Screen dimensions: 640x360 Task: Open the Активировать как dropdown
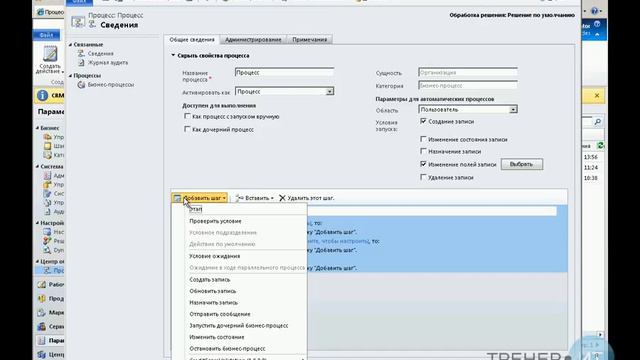[329, 92]
